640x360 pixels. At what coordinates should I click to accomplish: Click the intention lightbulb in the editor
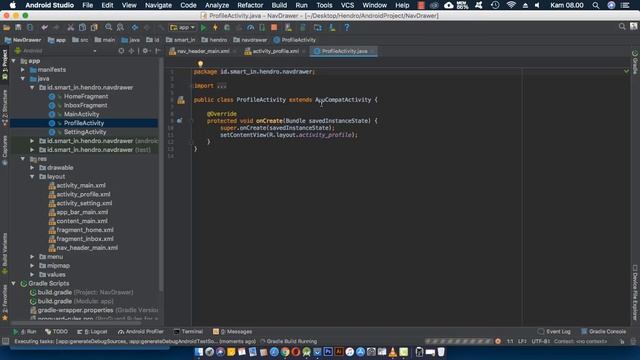pos(200,64)
